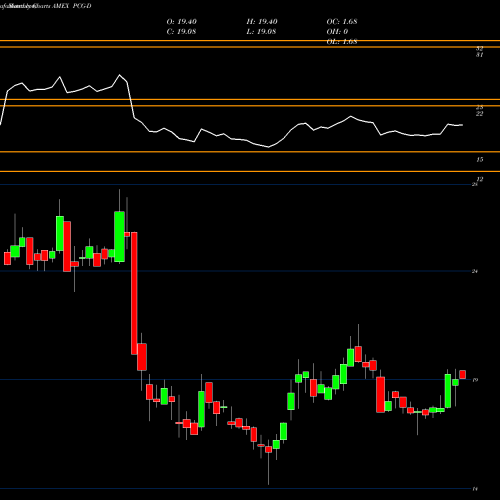The image size is (500, 500).
Task: Select the OH: 0 reading
Action: (337, 32)
